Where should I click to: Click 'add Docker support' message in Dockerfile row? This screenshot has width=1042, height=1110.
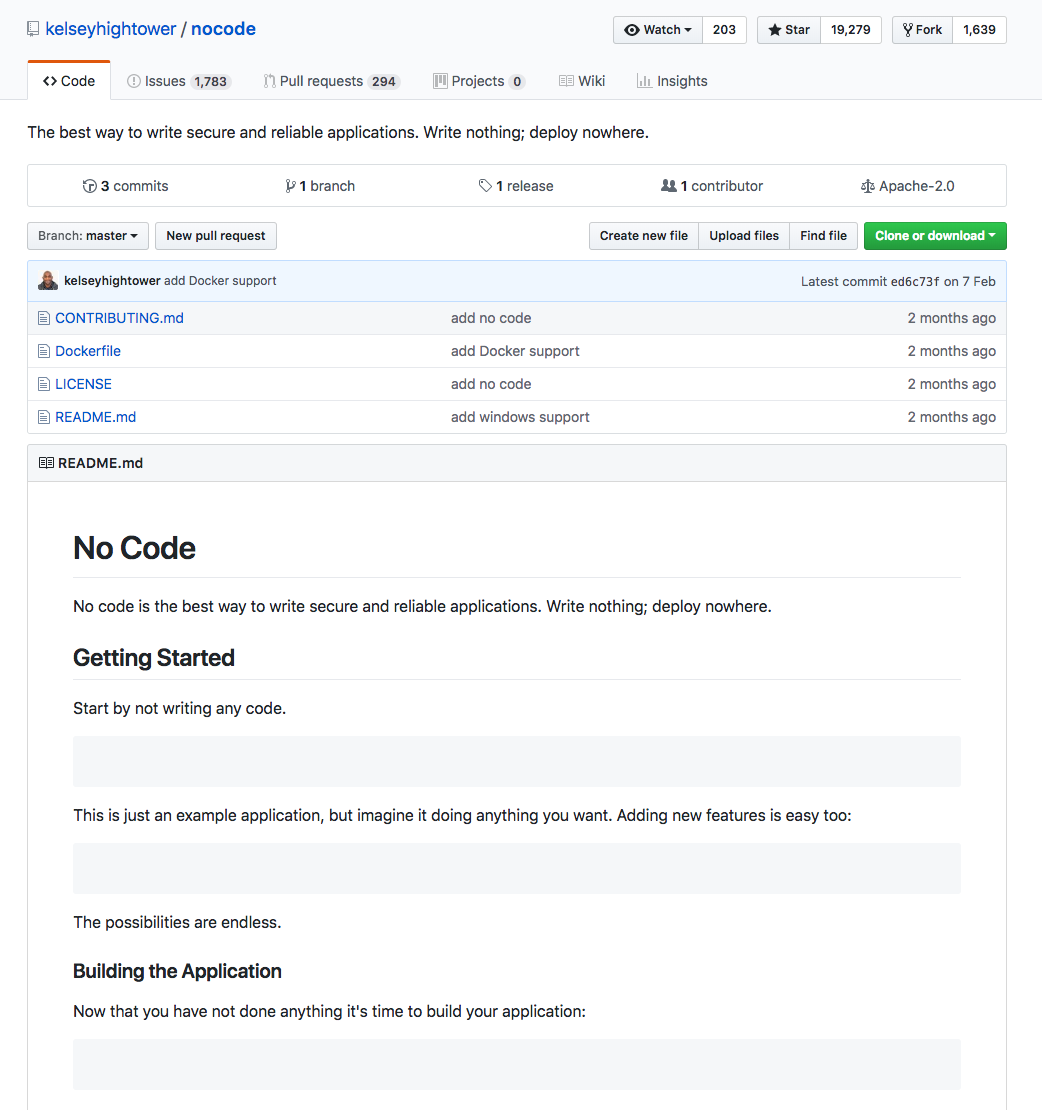point(515,351)
